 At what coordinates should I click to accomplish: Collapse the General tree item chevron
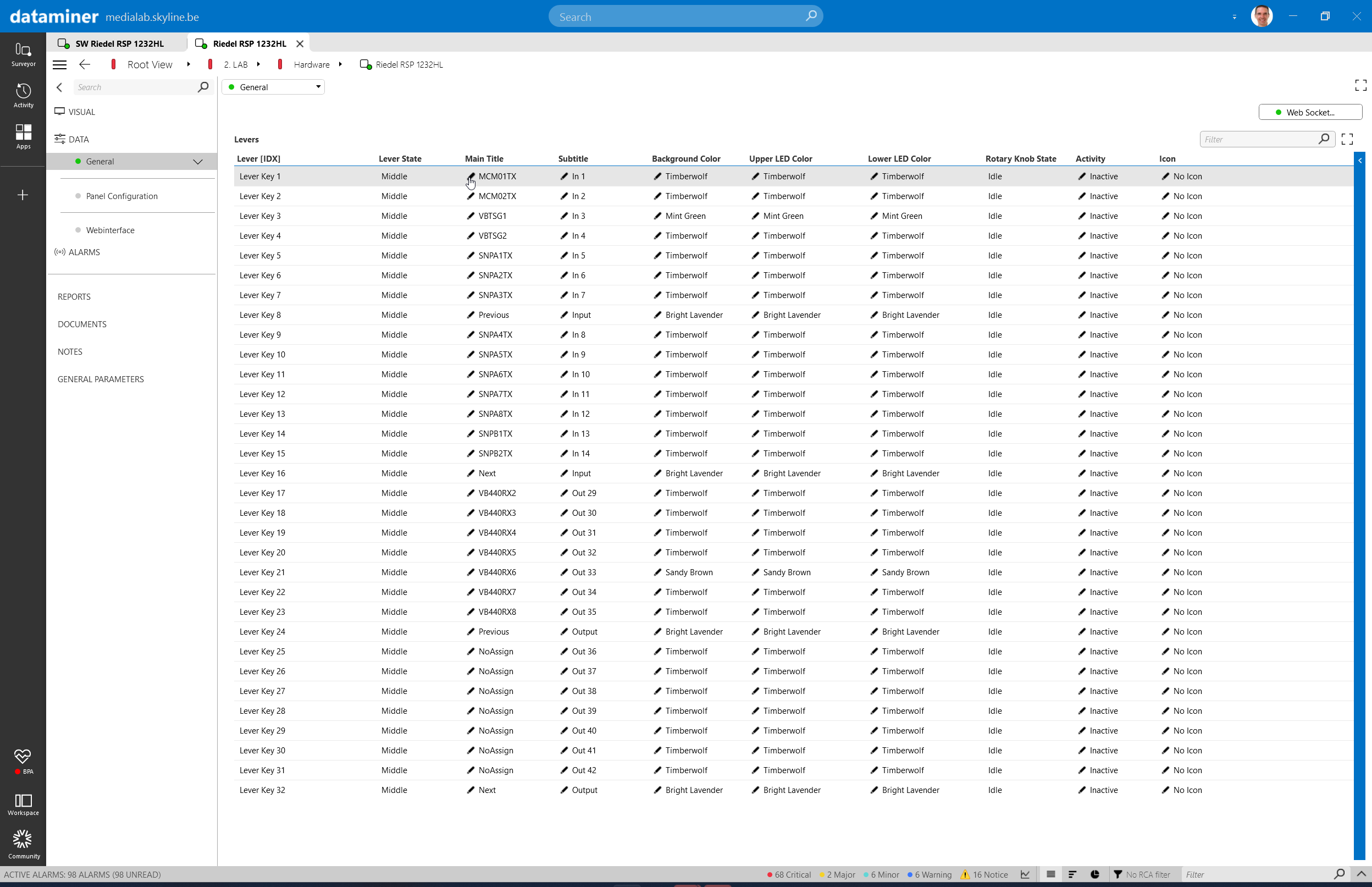point(197,162)
